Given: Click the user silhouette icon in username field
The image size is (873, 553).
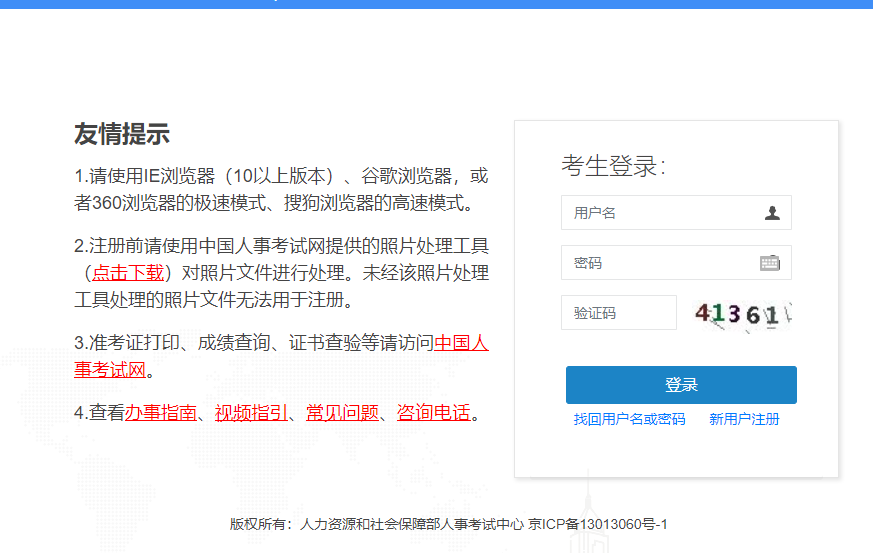Looking at the screenshot, I should [x=772, y=213].
